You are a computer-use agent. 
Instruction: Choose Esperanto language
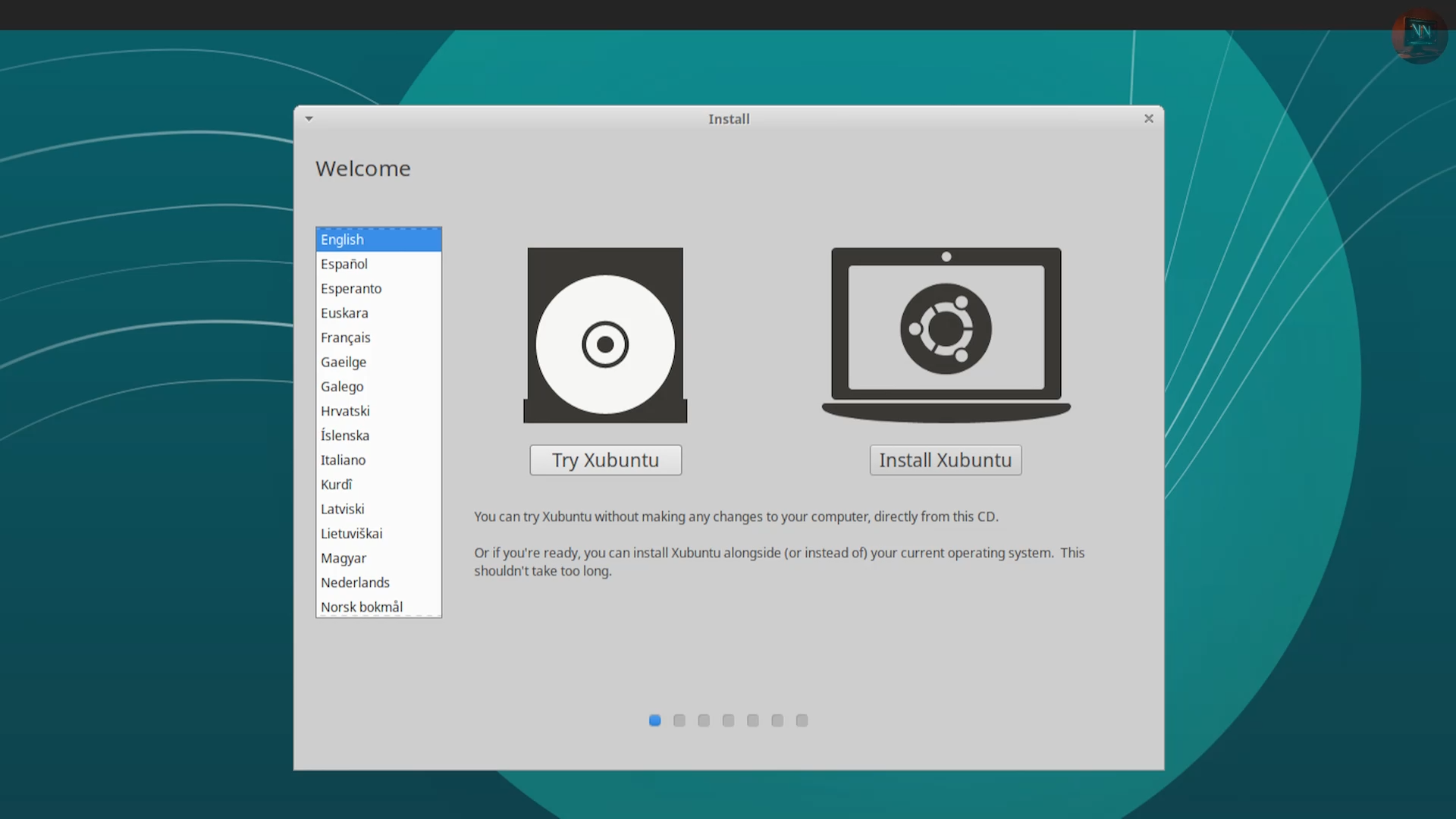(x=351, y=288)
